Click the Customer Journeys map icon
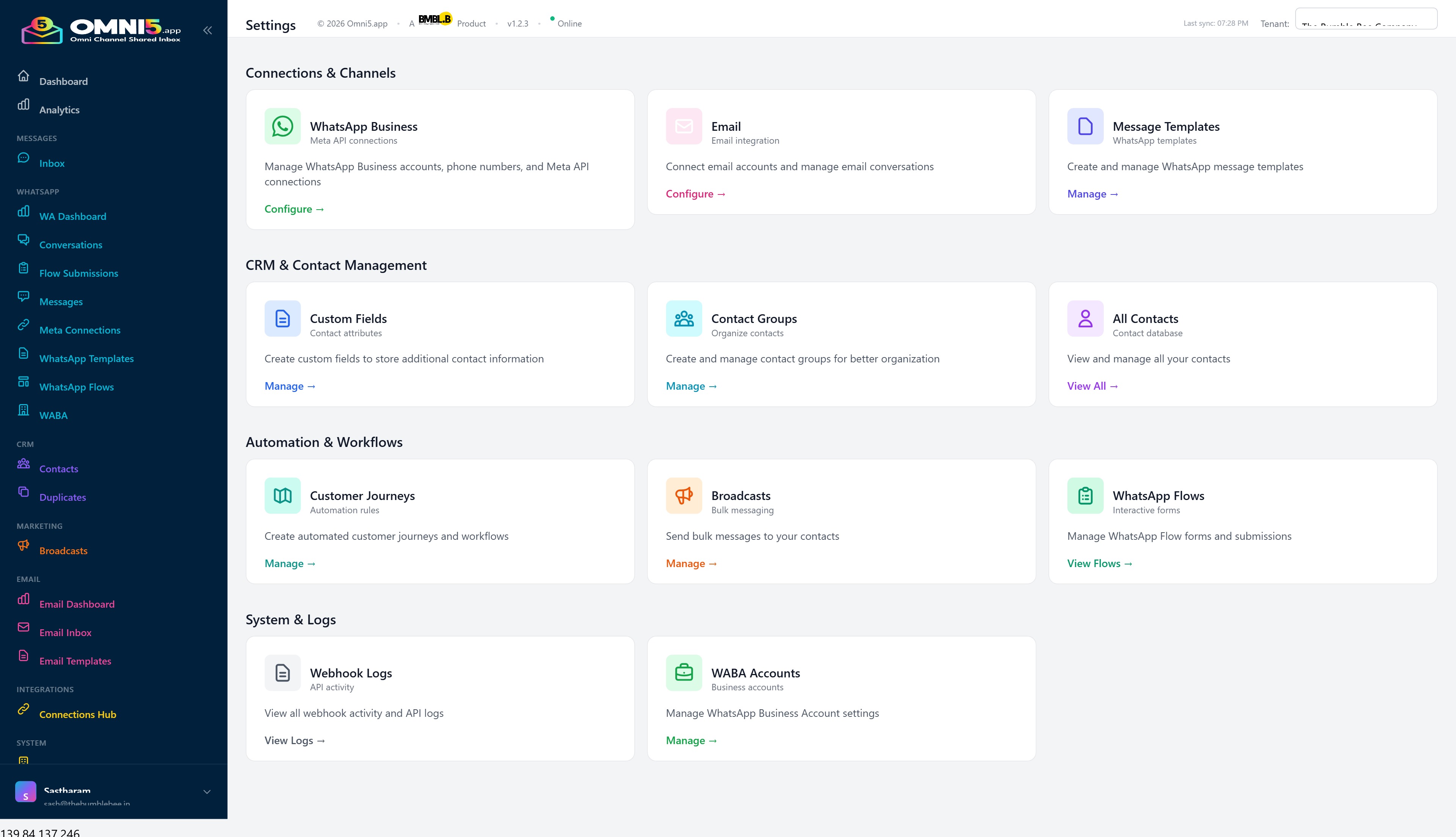Screen dimensions: 1456x837 (x=282, y=495)
